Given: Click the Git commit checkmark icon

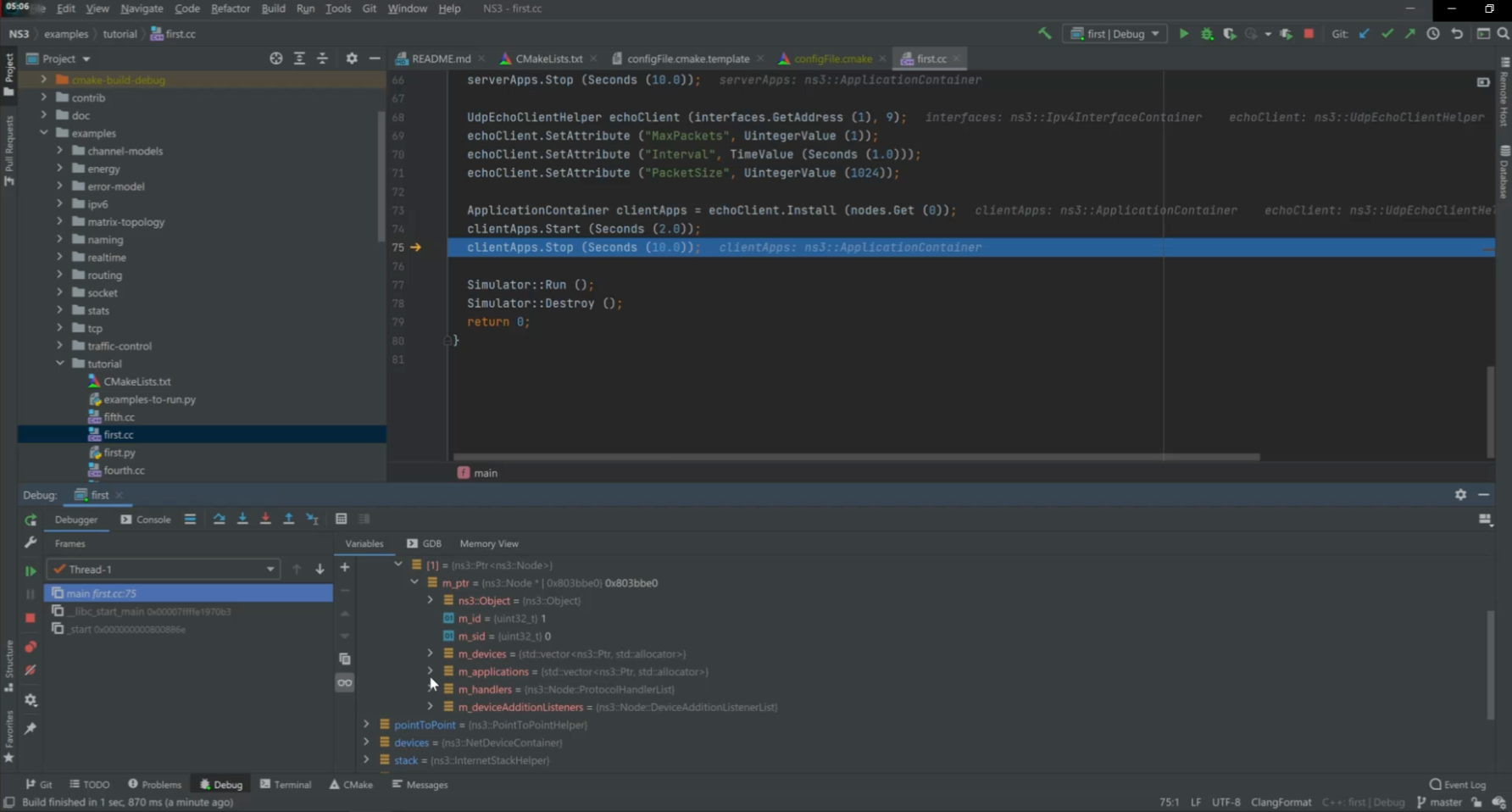Looking at the screenshot, I should [x=1387, y=34].
